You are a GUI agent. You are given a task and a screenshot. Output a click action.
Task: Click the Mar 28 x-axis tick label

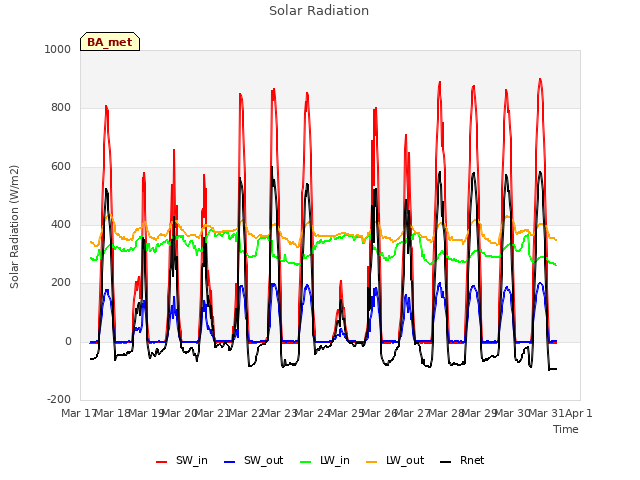click(446, 413)
